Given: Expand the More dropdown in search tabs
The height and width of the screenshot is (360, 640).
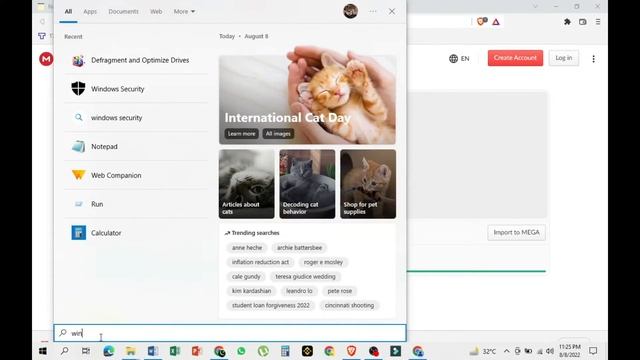Looking at the screenshot, I should click(x=184, y=11).
